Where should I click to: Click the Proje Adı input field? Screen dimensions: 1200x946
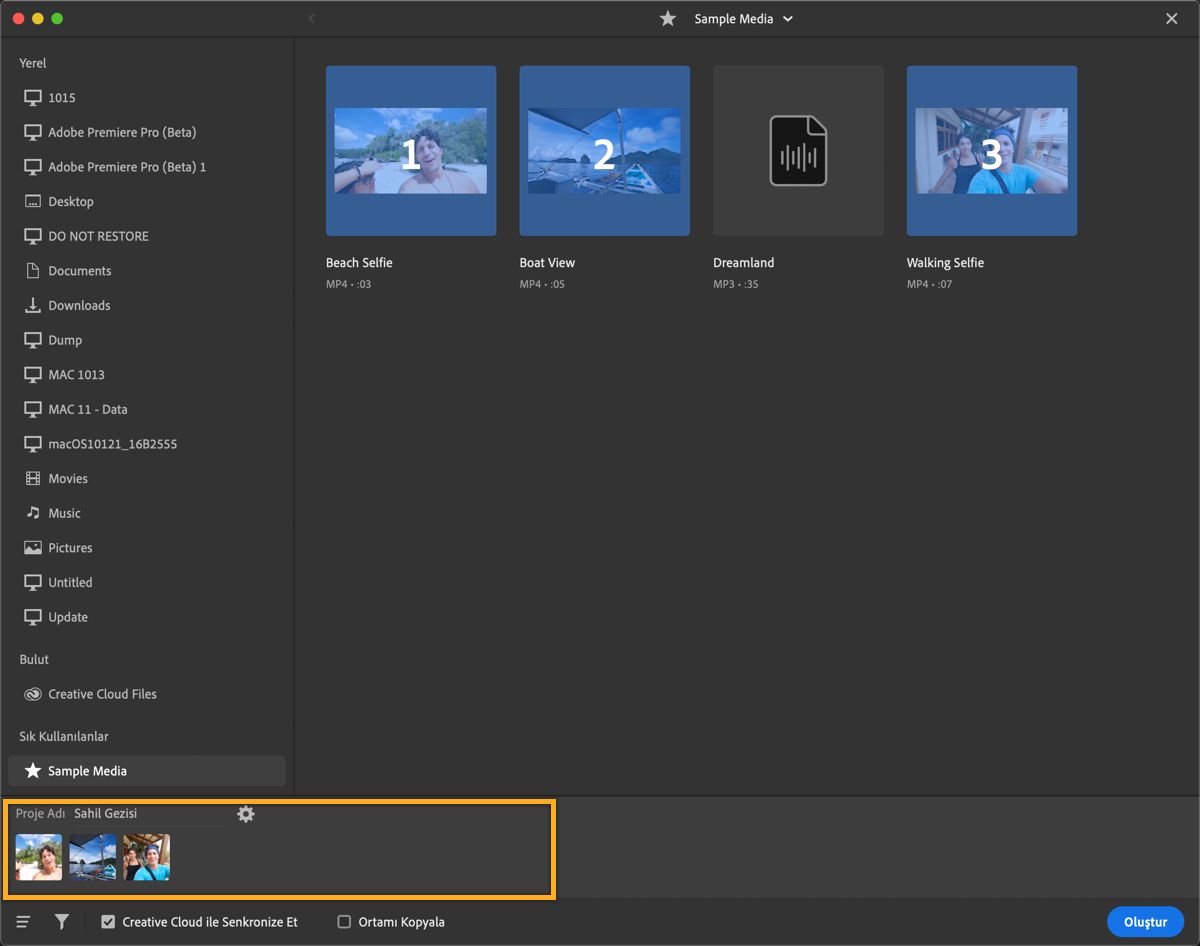click(x=148, y=814)
